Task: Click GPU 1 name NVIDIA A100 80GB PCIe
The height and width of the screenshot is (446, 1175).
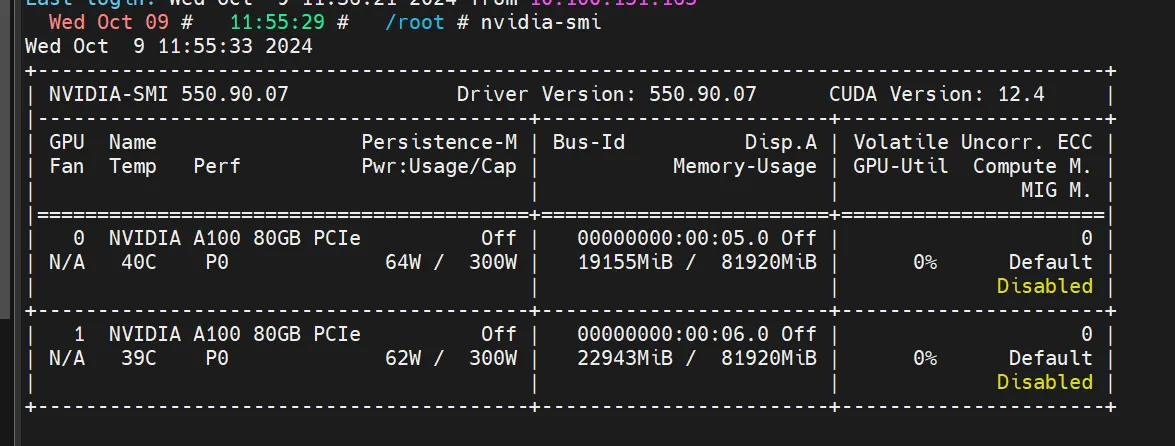Action: point(235,334)
